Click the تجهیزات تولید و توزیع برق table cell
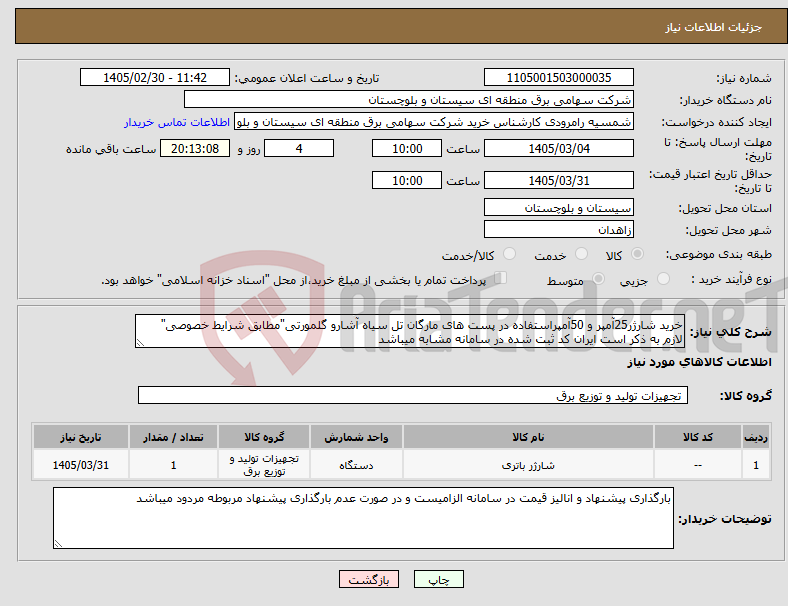 pyautogui.click(x=264, y=465)
